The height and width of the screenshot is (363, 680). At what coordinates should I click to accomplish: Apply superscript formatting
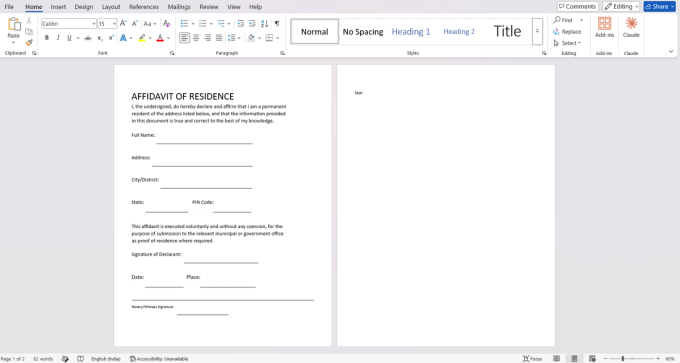coord(111,38)
